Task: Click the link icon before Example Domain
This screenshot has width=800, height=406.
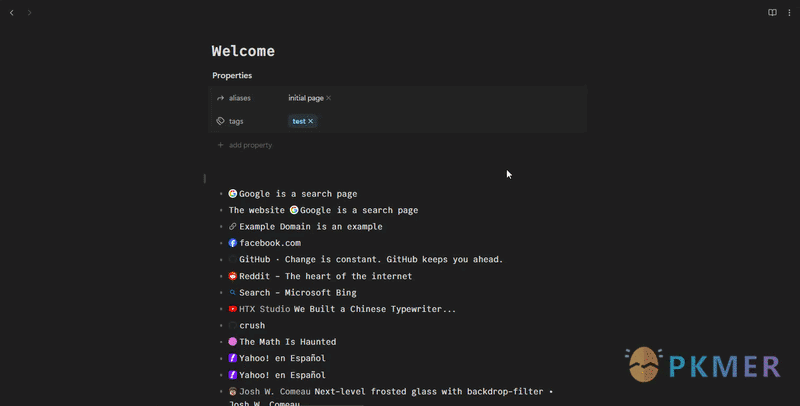Action: pos(233,226)
